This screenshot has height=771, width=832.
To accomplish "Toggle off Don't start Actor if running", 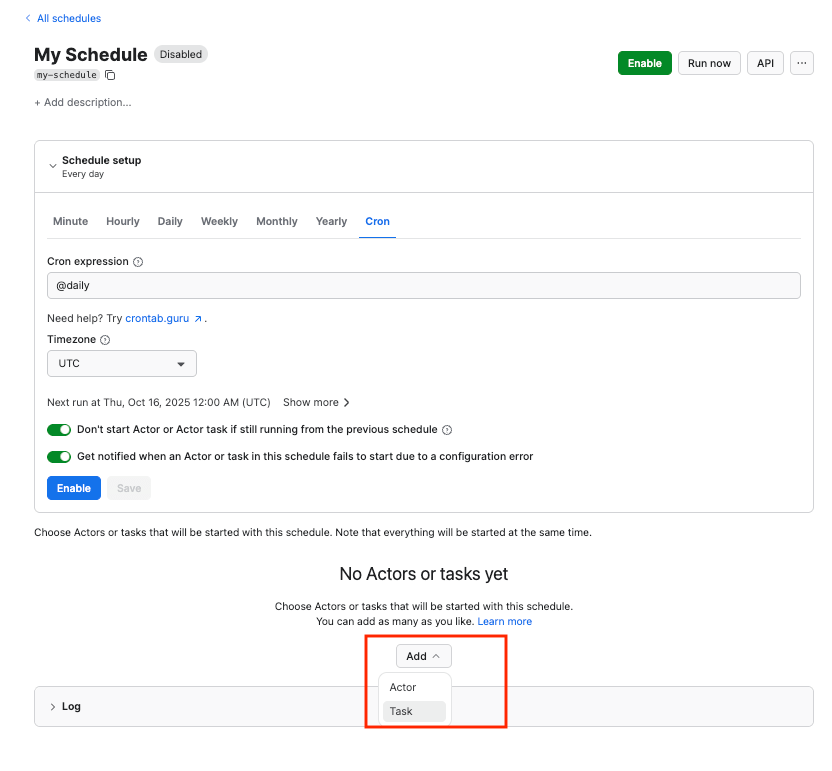I will (59, 430).
